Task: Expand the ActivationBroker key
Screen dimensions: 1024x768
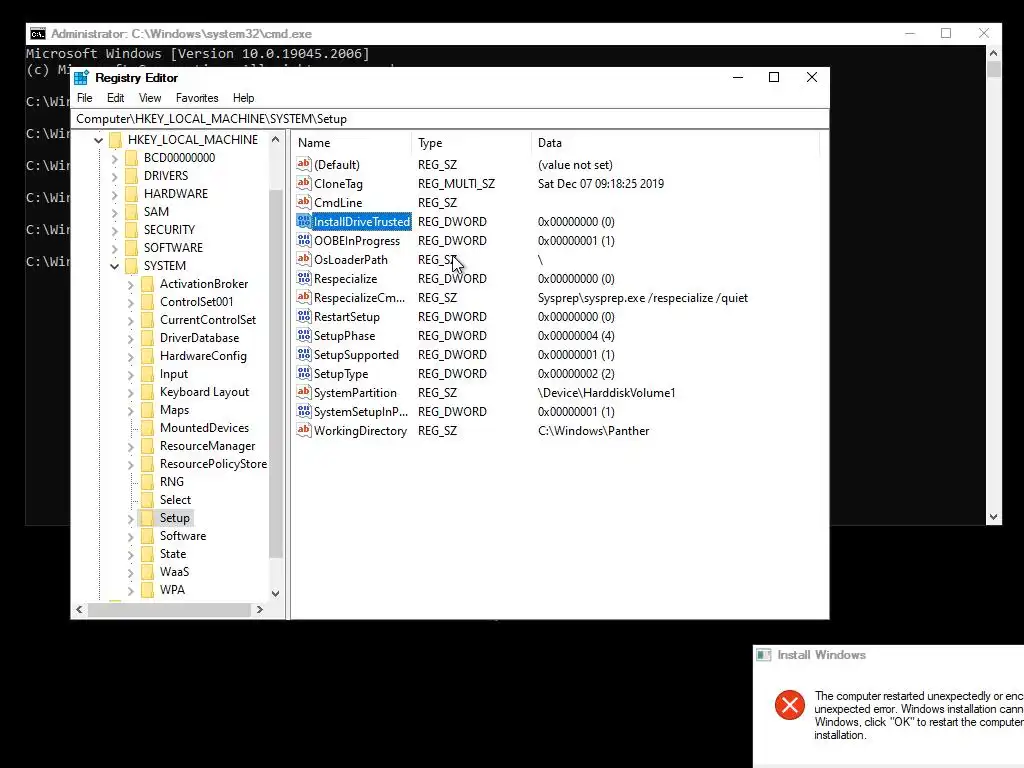Action: [130, 284]
